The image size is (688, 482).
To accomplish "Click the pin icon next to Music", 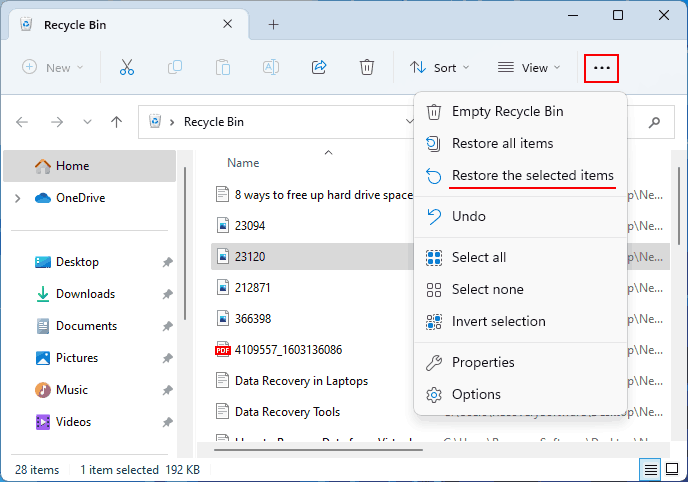I will [x=167, y=390].
